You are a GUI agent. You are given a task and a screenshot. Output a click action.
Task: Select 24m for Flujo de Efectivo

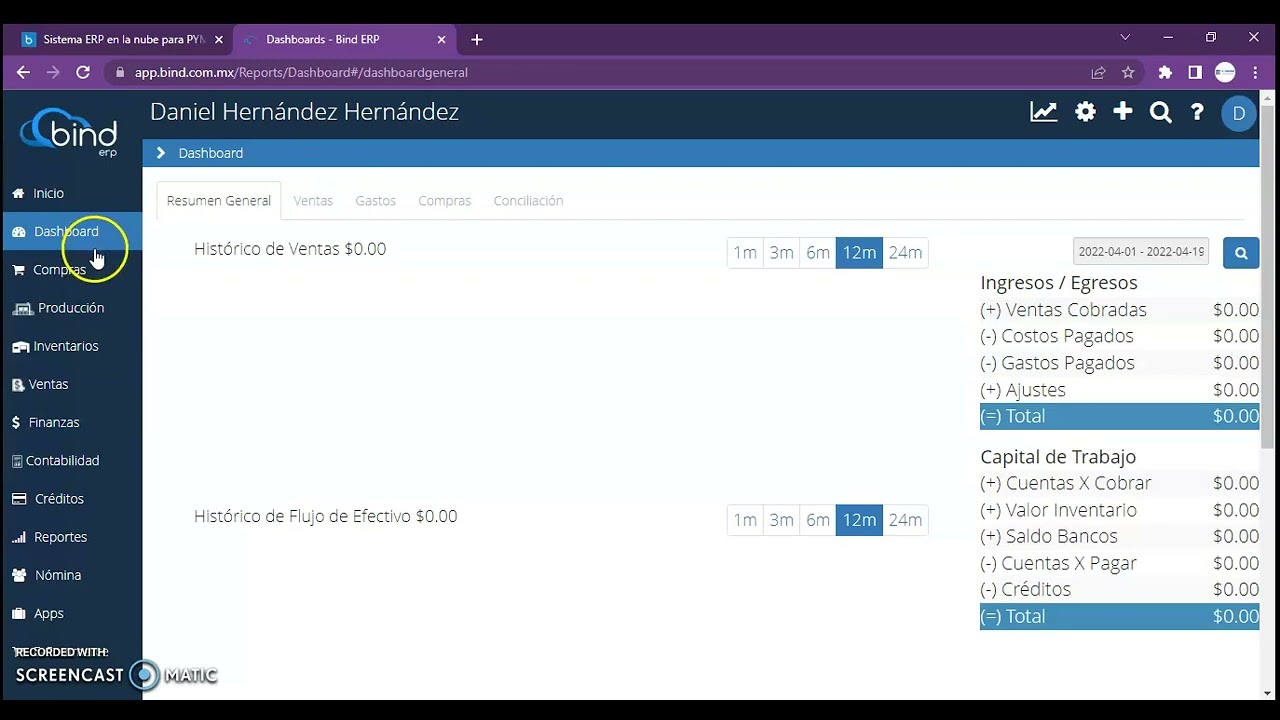tap(905, 520)
